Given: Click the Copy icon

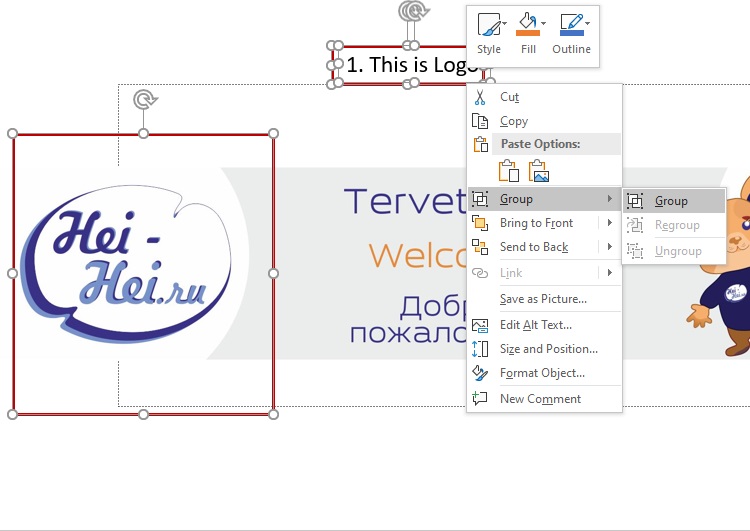Looking at the screenshot, I should pyautogui.click(x=480, y=121).
